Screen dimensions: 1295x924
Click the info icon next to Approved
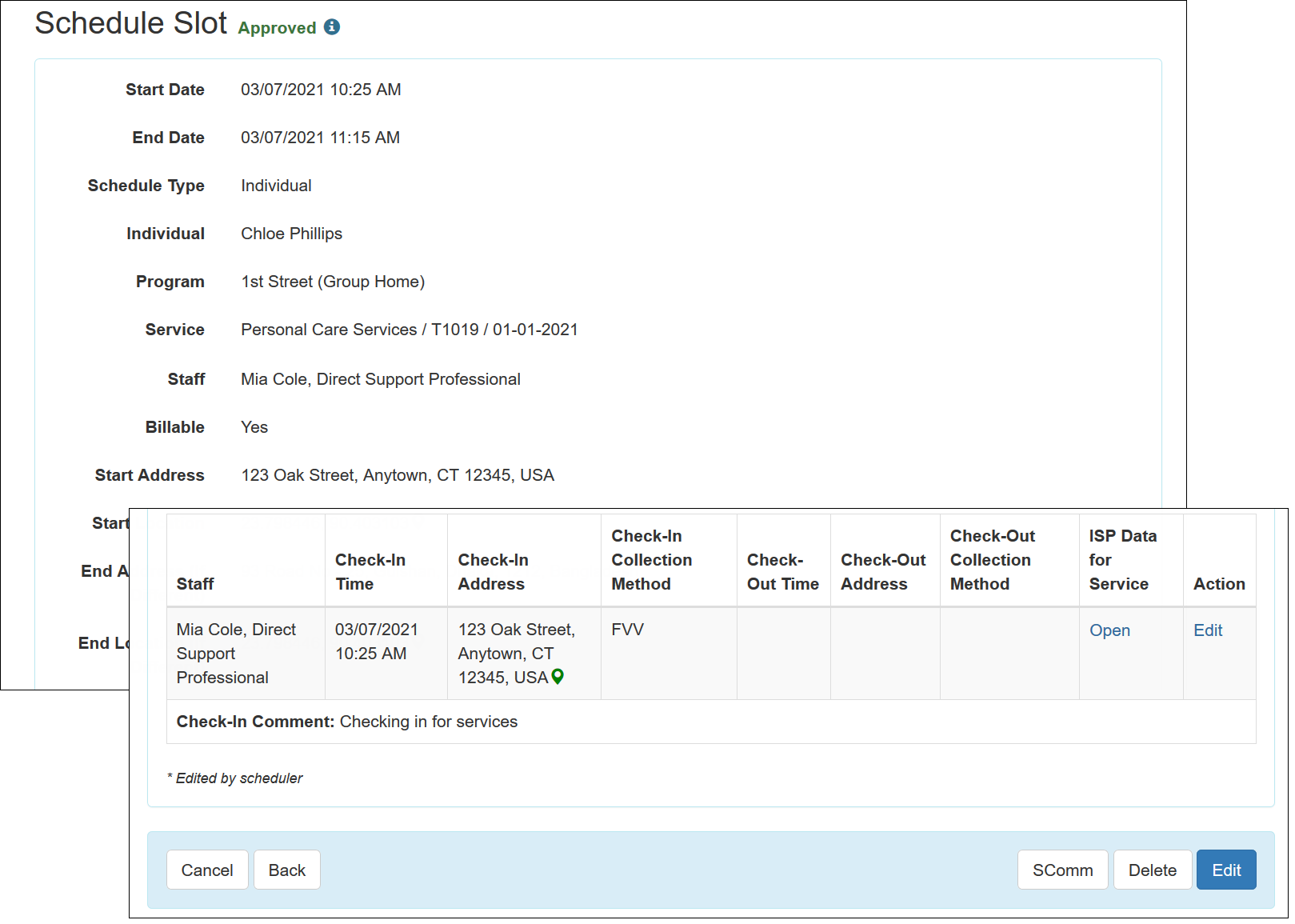332,27
